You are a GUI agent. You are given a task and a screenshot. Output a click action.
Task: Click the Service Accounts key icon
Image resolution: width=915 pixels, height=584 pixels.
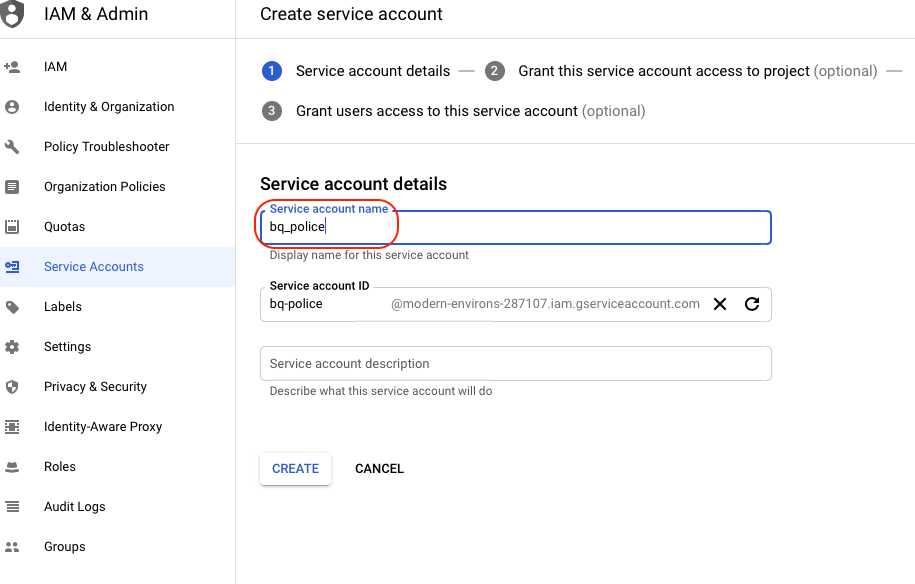click(x=12, y=267)
